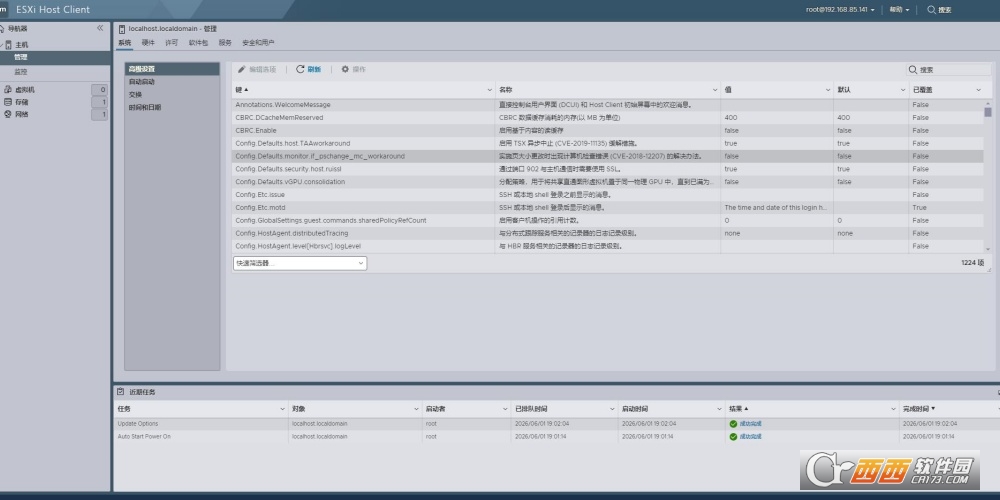
Task: Click the navigator home icon
Action: tap(2, 28)
